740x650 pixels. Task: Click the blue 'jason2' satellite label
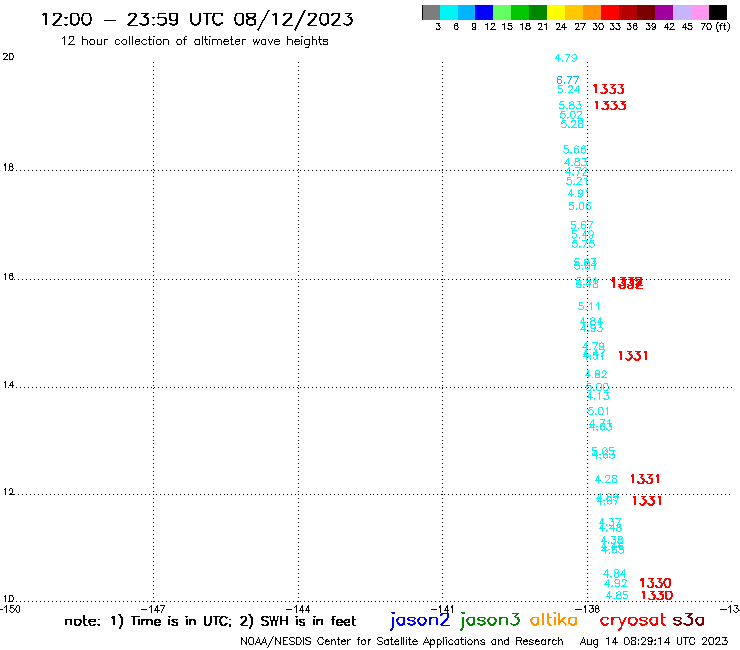coord(420,620)
